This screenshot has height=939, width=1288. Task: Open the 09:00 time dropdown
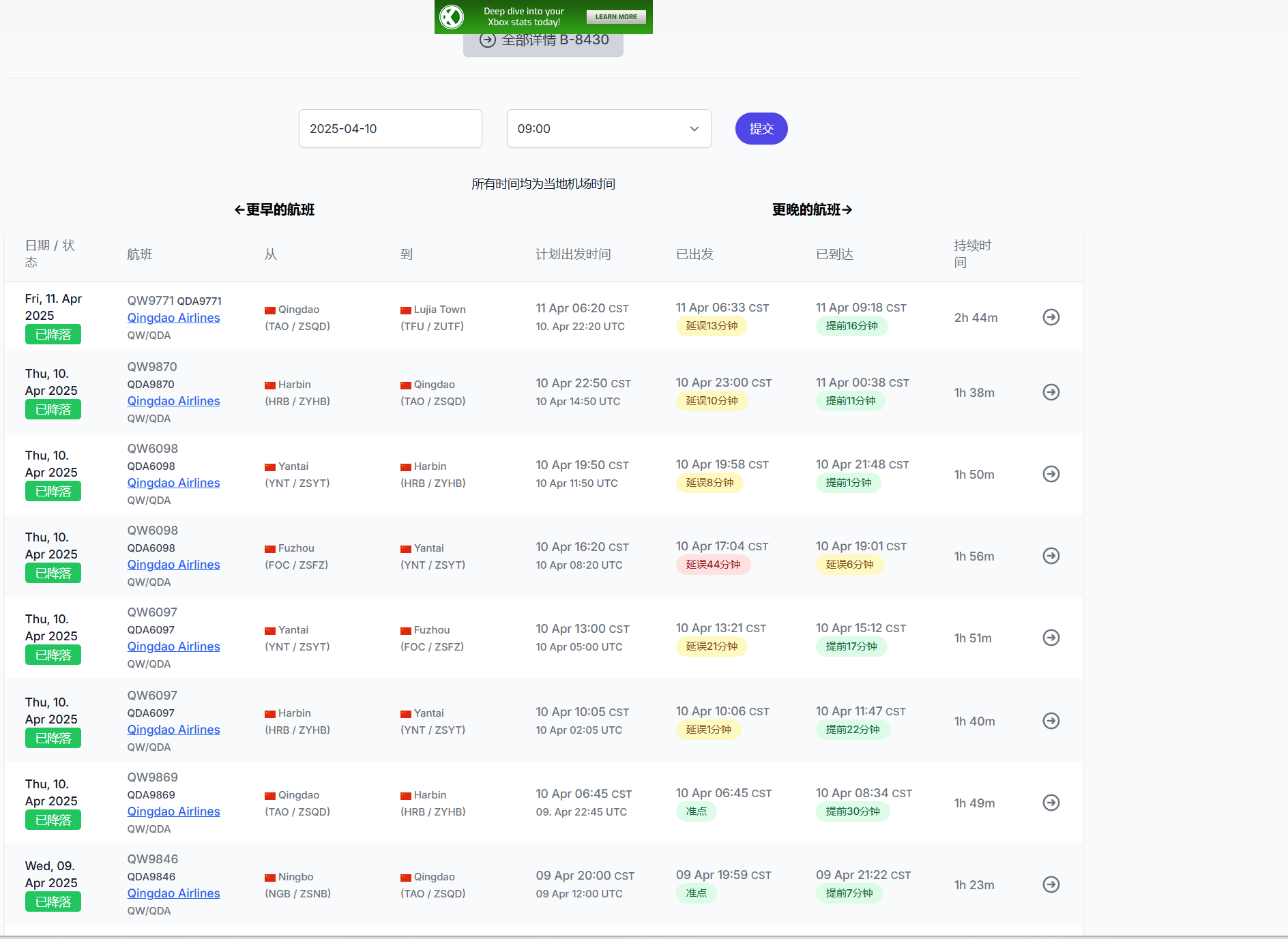(609, 129)
